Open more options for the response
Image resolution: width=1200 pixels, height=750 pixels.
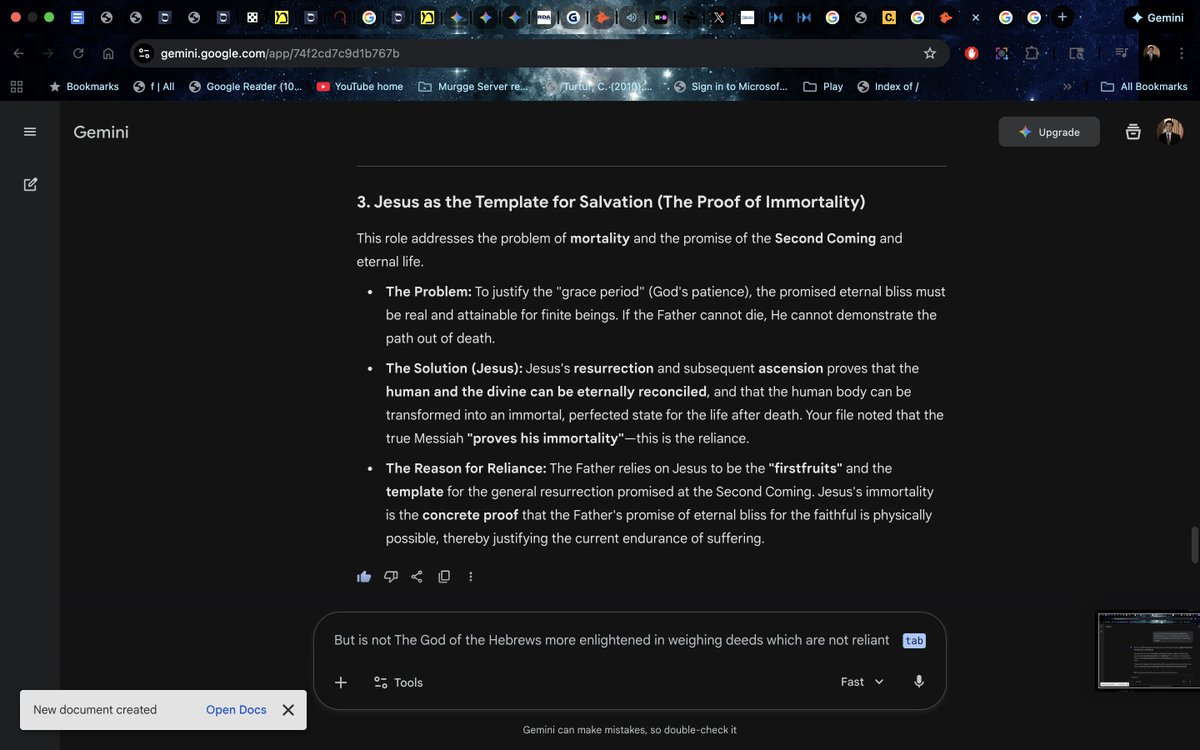tap(471, 576)
